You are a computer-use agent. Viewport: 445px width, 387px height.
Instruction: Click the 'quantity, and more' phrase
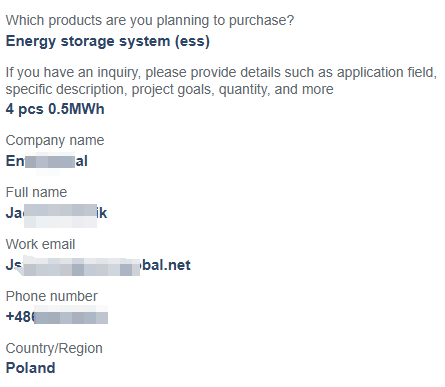pos(276,90)
